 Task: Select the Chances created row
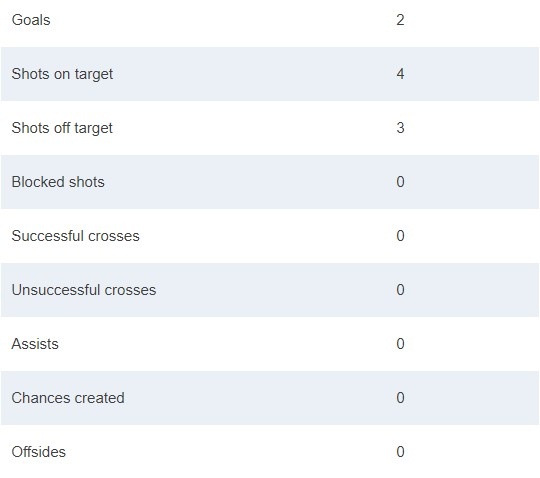tap(270, 398)
